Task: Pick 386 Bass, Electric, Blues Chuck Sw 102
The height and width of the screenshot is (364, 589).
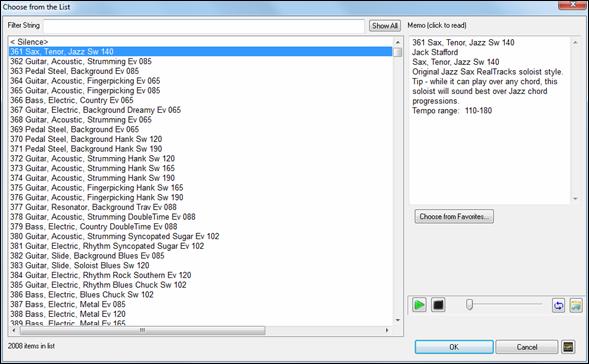Action: click(x=201, y=295)
